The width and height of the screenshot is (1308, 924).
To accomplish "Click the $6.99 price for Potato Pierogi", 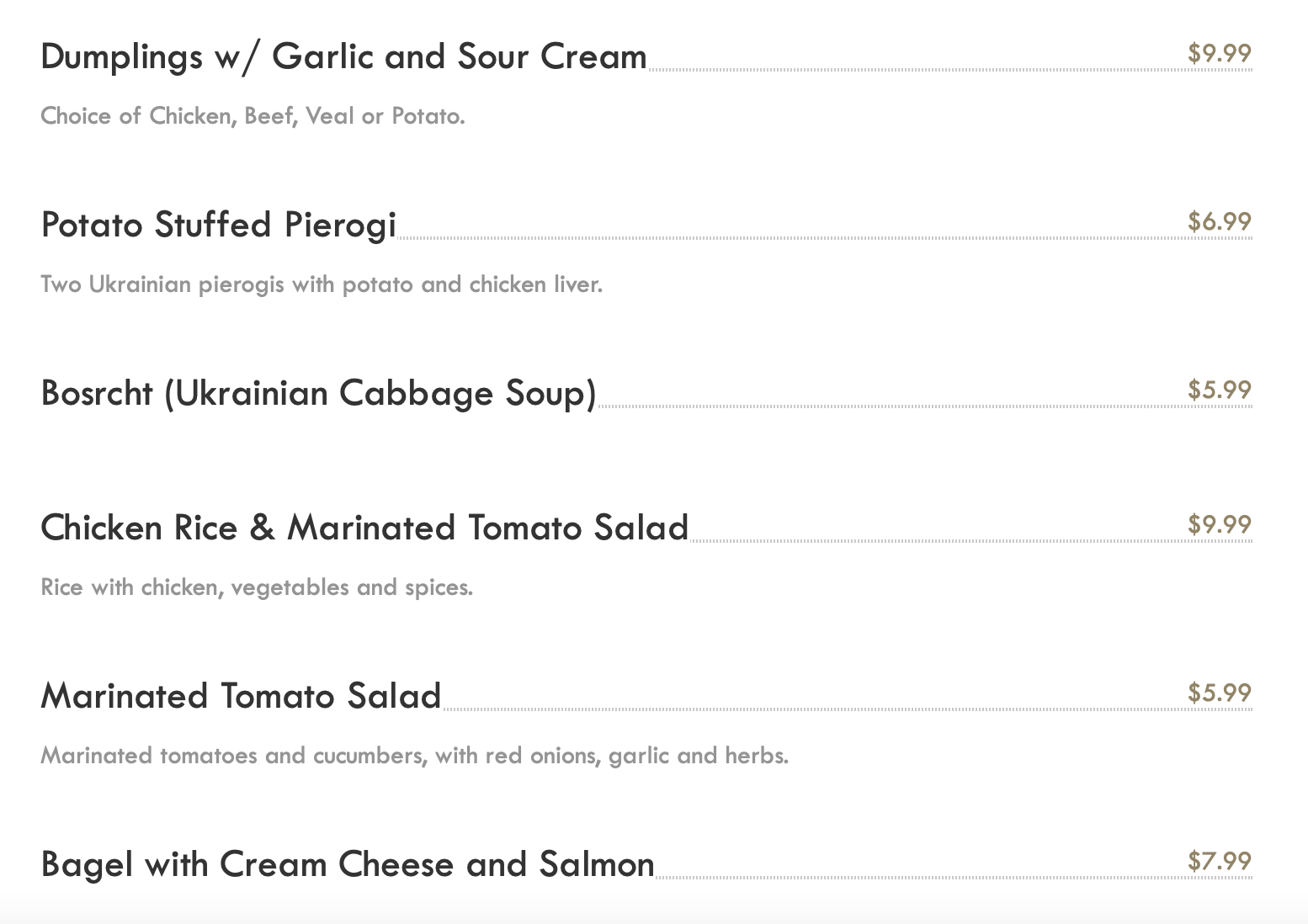I will tap(1220, 222).
